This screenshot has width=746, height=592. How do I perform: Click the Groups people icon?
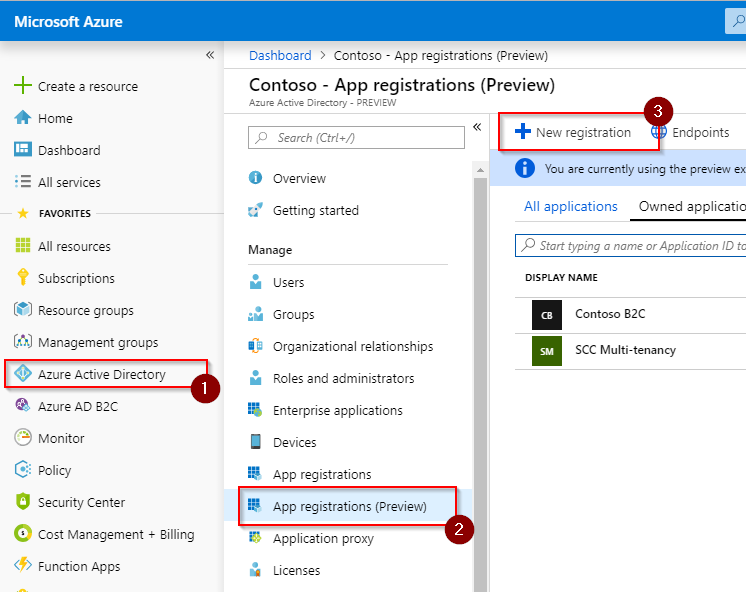tap(255, 314)
